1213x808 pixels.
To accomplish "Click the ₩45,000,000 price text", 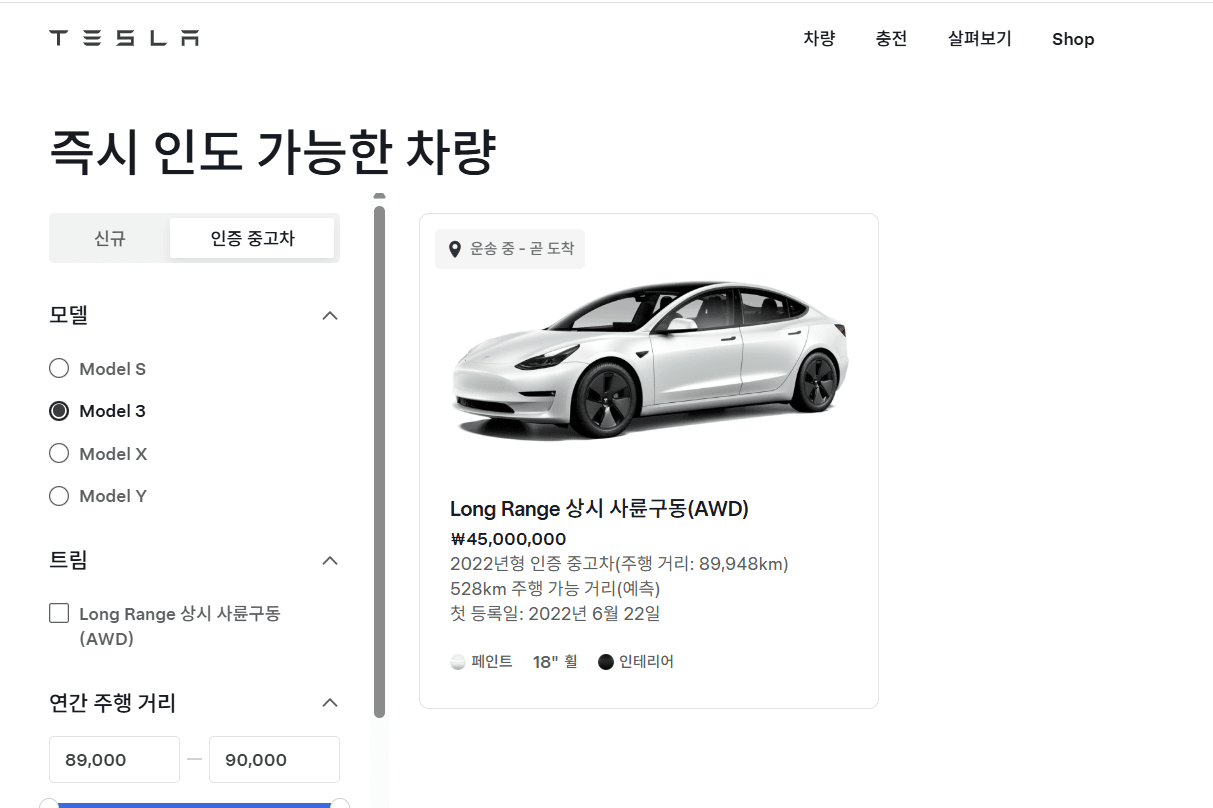I will pos(508,539).
